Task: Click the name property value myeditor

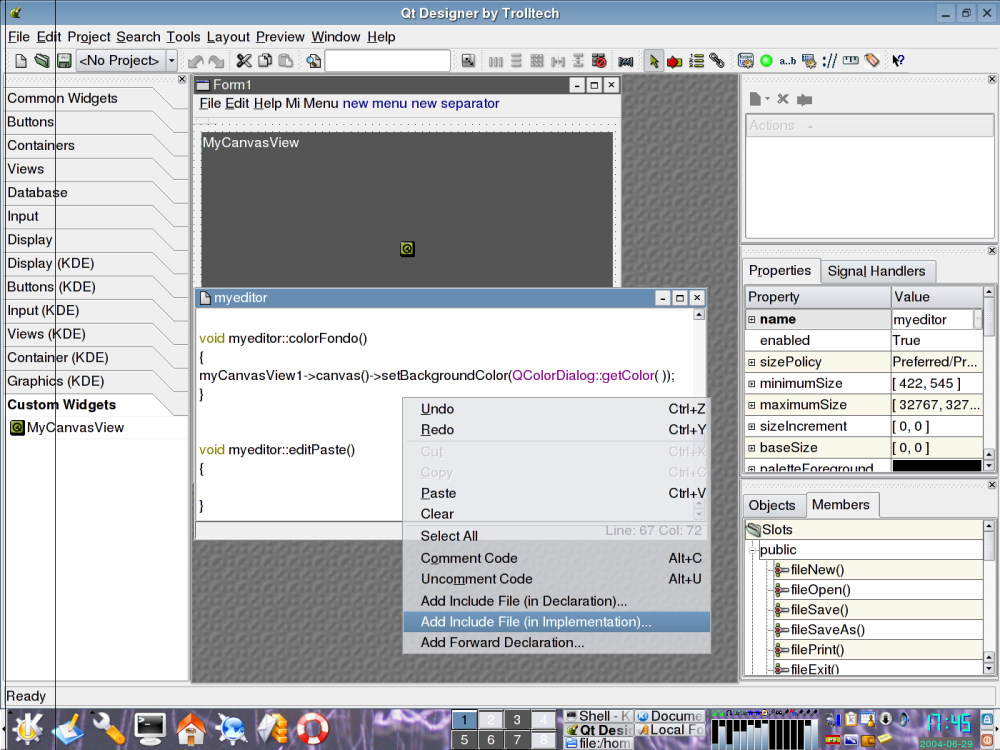Action: click(x=932, y=320)
